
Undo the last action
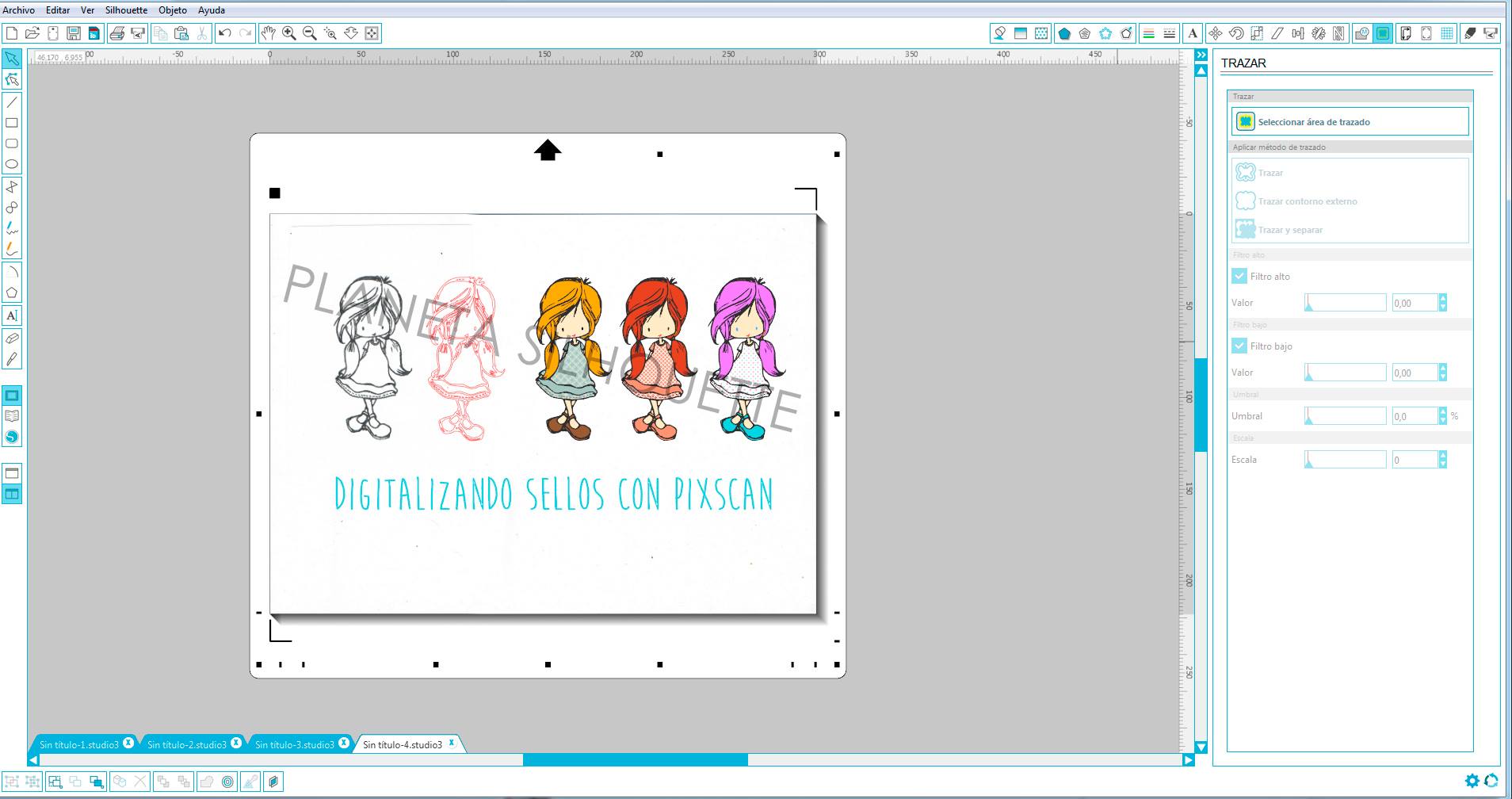click(225, 33)
